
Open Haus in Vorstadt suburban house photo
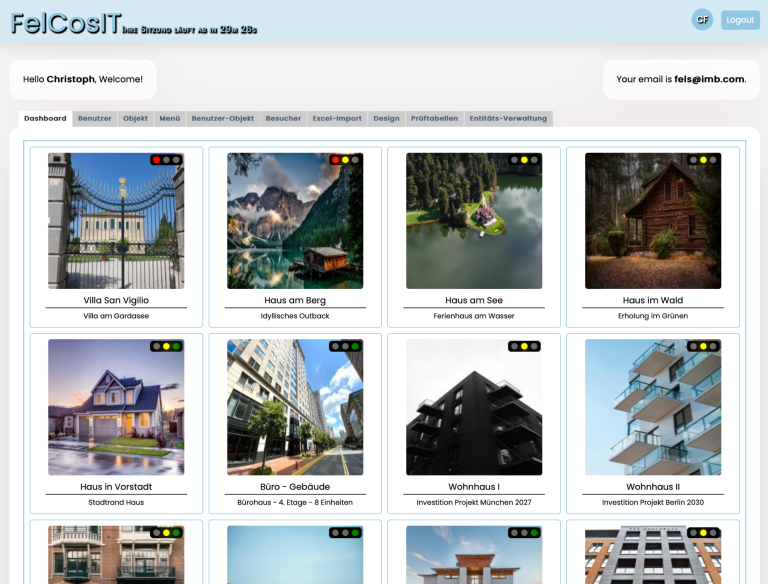pyautogui.click(x=116, y=407)
